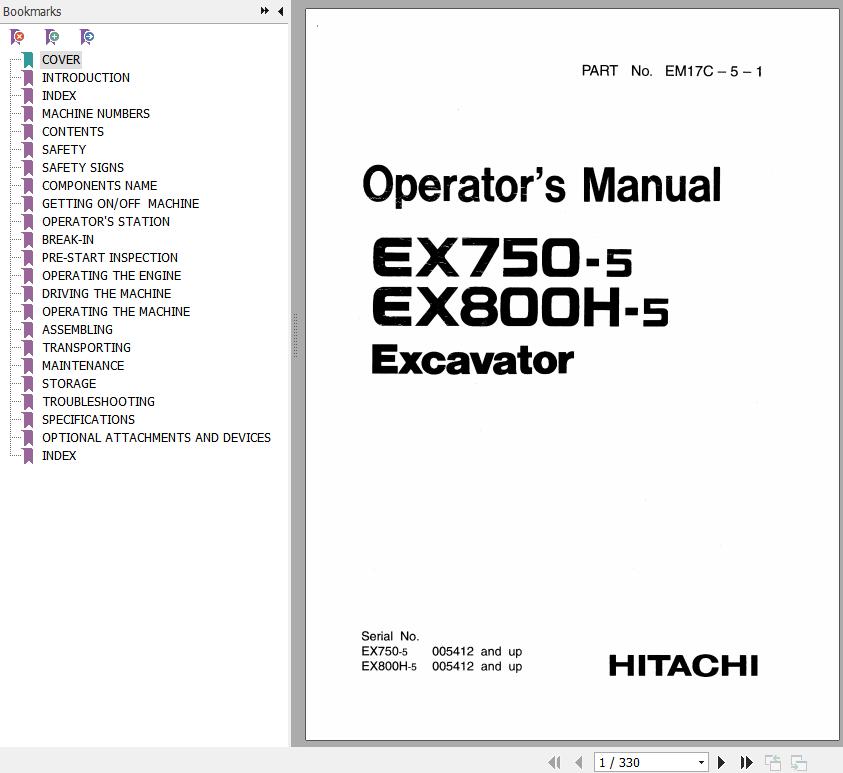
Task: Go to next page arrow
Action: (x=721, y=762)
